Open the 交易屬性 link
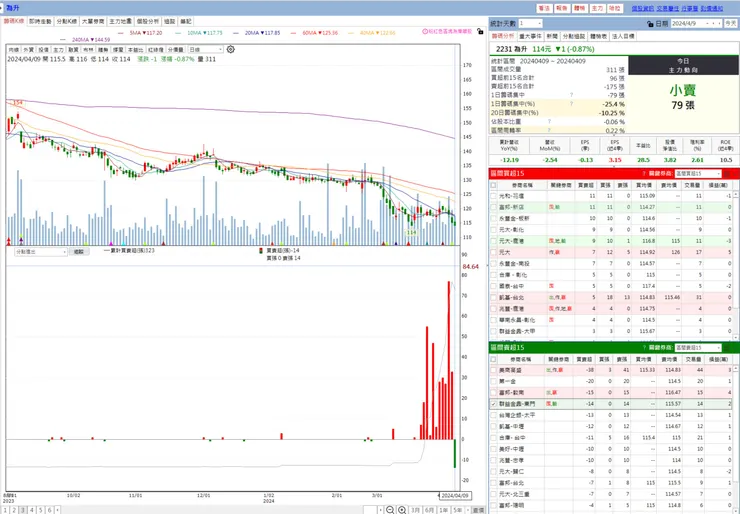Viewport: 740px width, 514px height. pyautogui.click(x=668, y=8)
